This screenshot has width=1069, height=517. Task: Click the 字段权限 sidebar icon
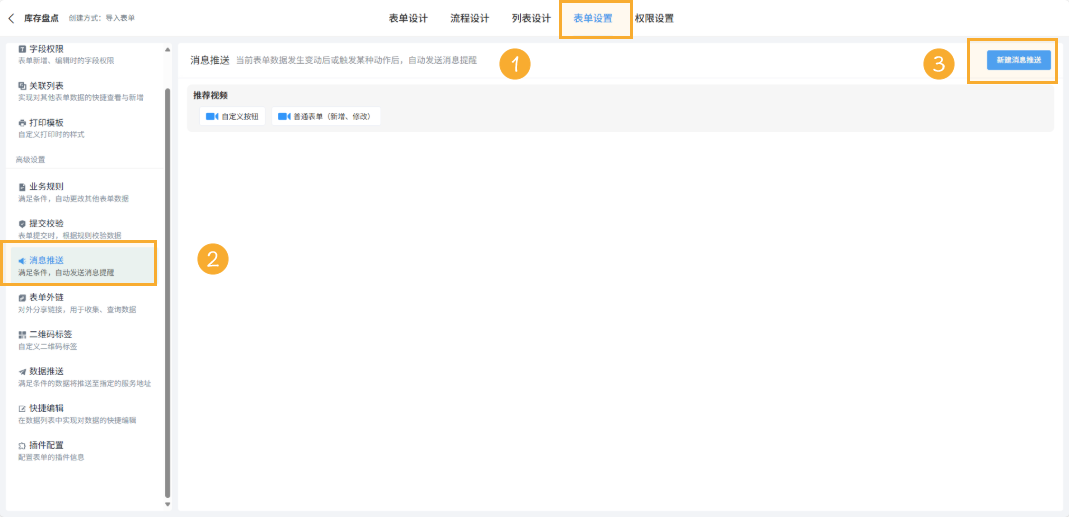tap(22, 49)
